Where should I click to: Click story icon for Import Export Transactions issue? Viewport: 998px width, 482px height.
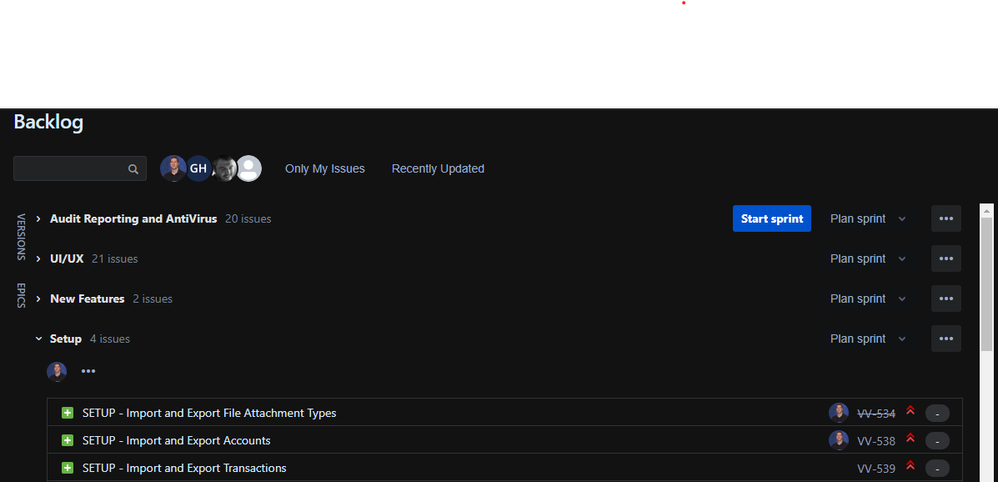click(x=67, y=468)
